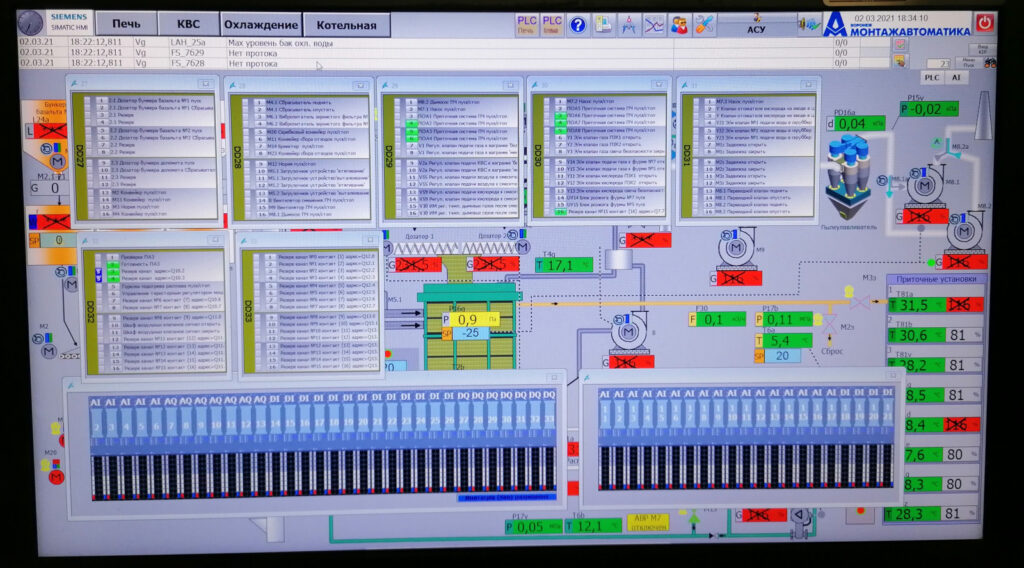1024x568 pixels.
Task: Click the blue help question mark icon
Action: point(577,25)
